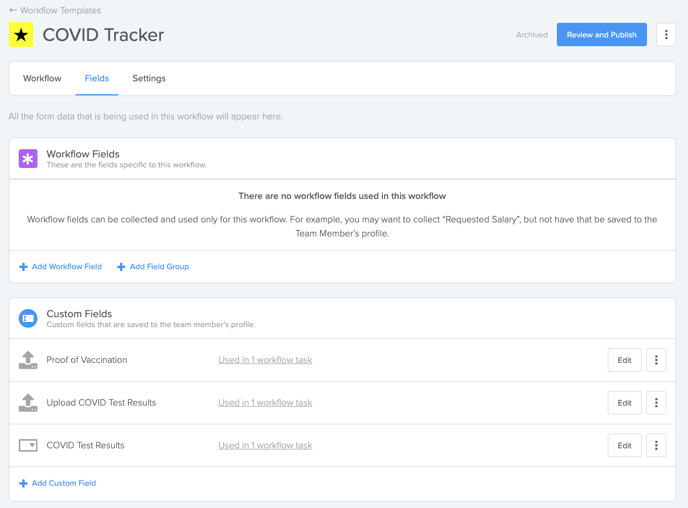Viewport: 688px width, 508px height.
Task: Click the blue Custom Fields icon
Action: (x=28, y=318)
